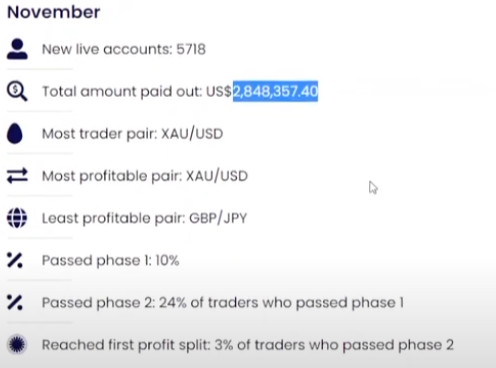This screenshot has width=496, height=368.
Task: Click the starburst icon beside first profit split
Action: coord(17,345)
